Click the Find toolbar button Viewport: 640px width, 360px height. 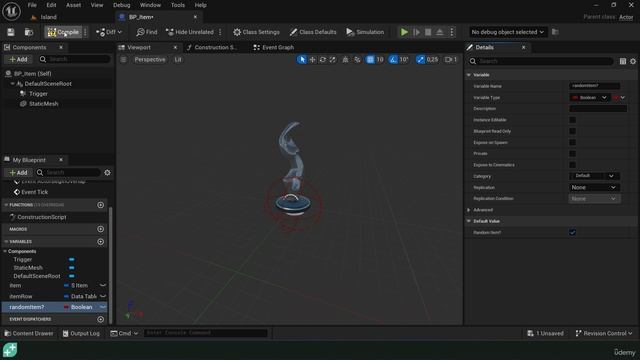tap(147, 32)
